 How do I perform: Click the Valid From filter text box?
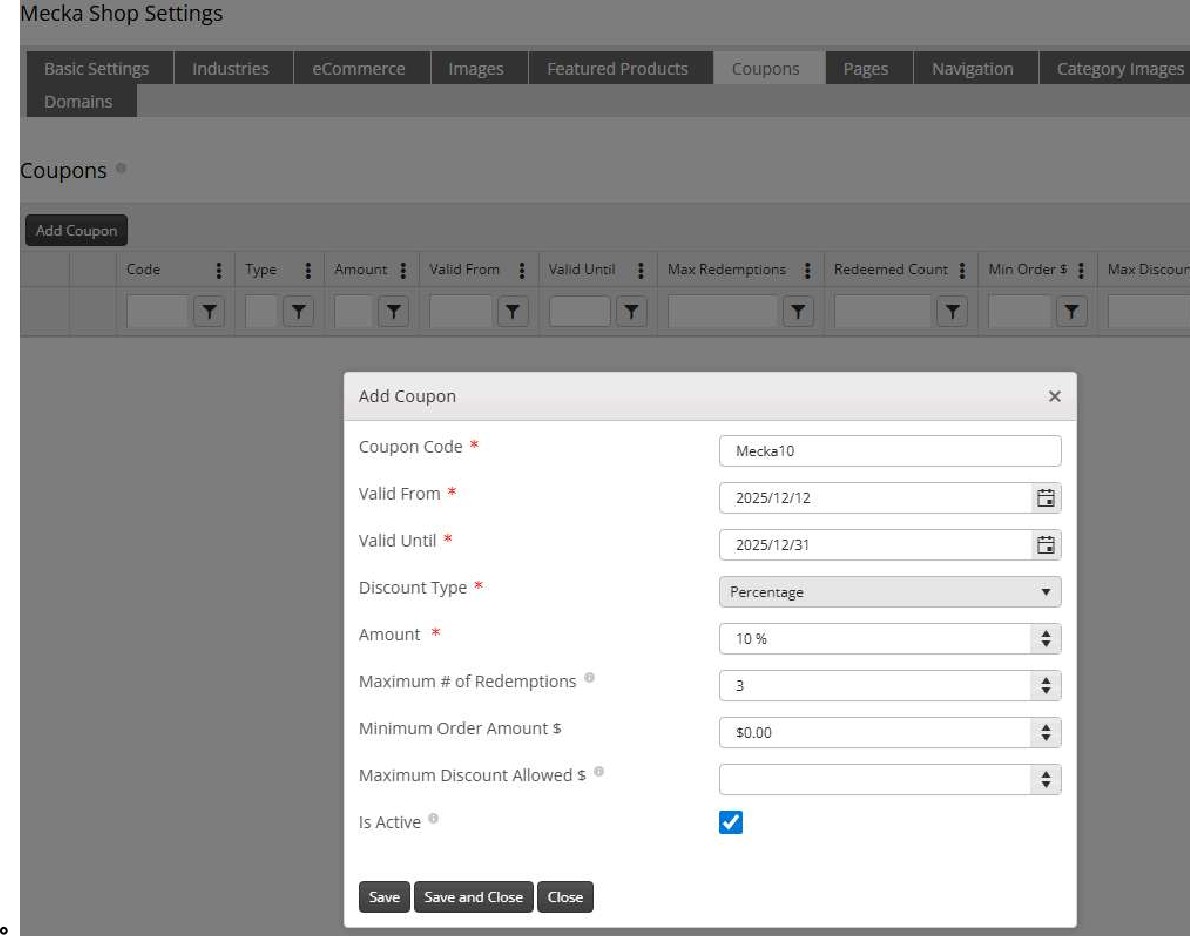460,311
